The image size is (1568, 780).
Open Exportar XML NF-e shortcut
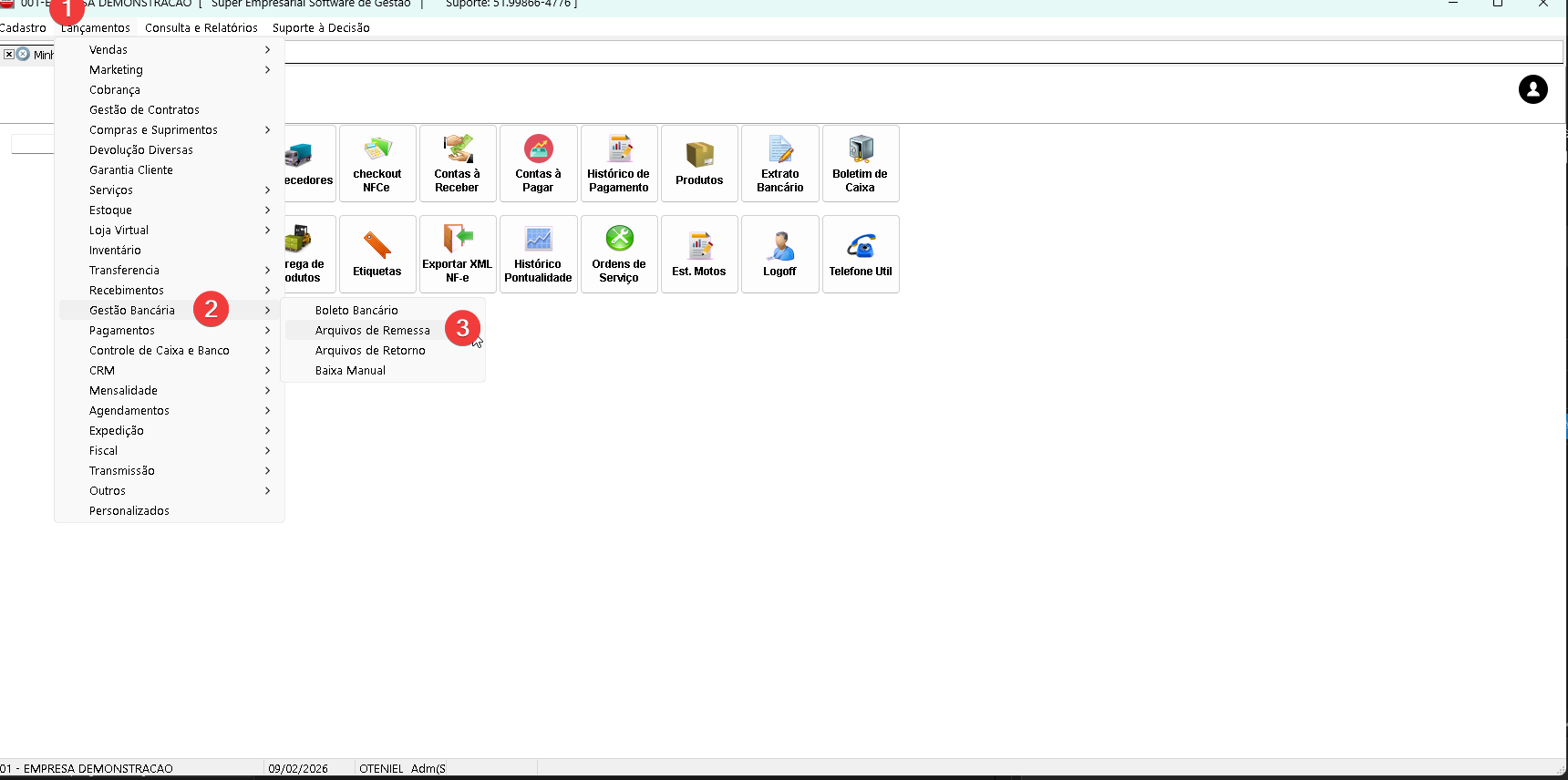click(x=458, y=253)
